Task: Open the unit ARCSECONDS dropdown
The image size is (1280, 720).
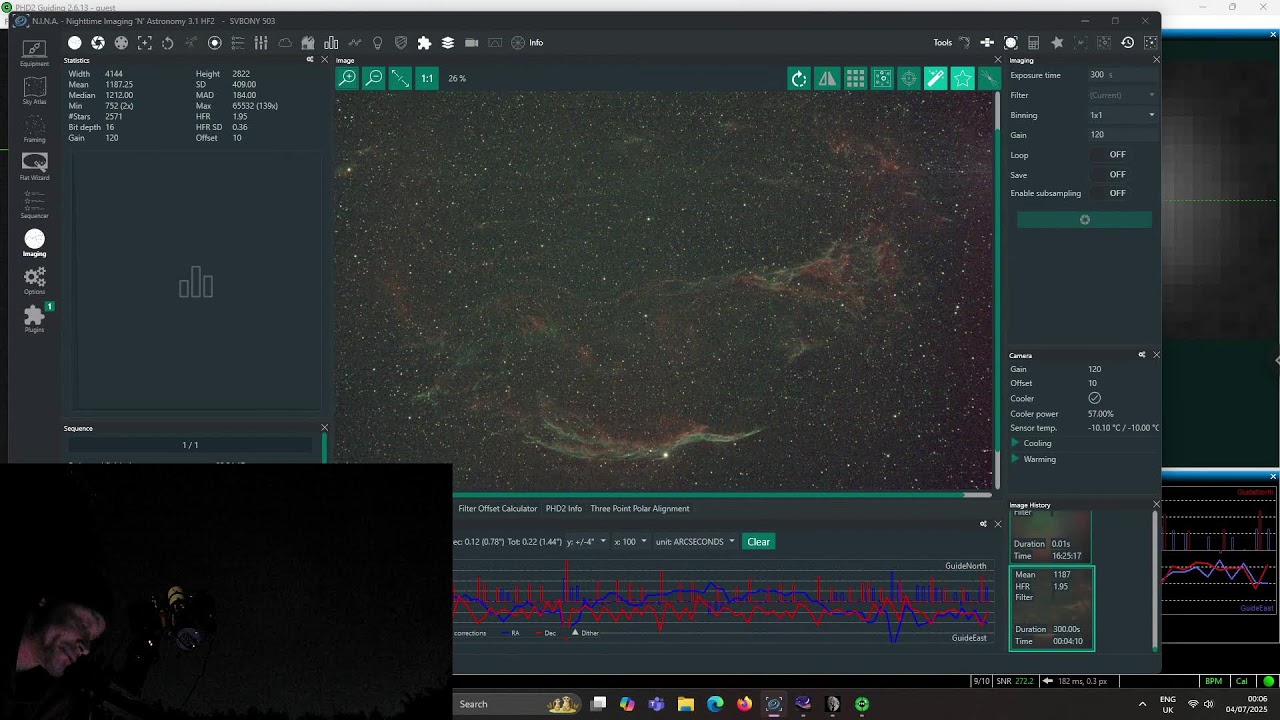Action: coord(695,542)
